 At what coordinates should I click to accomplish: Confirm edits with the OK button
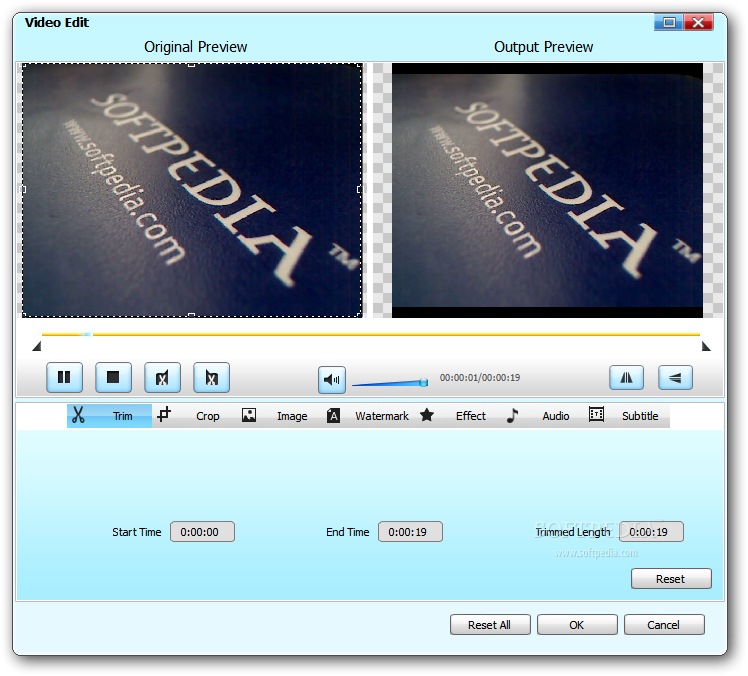pyautogui.click(x=577, y=624)
